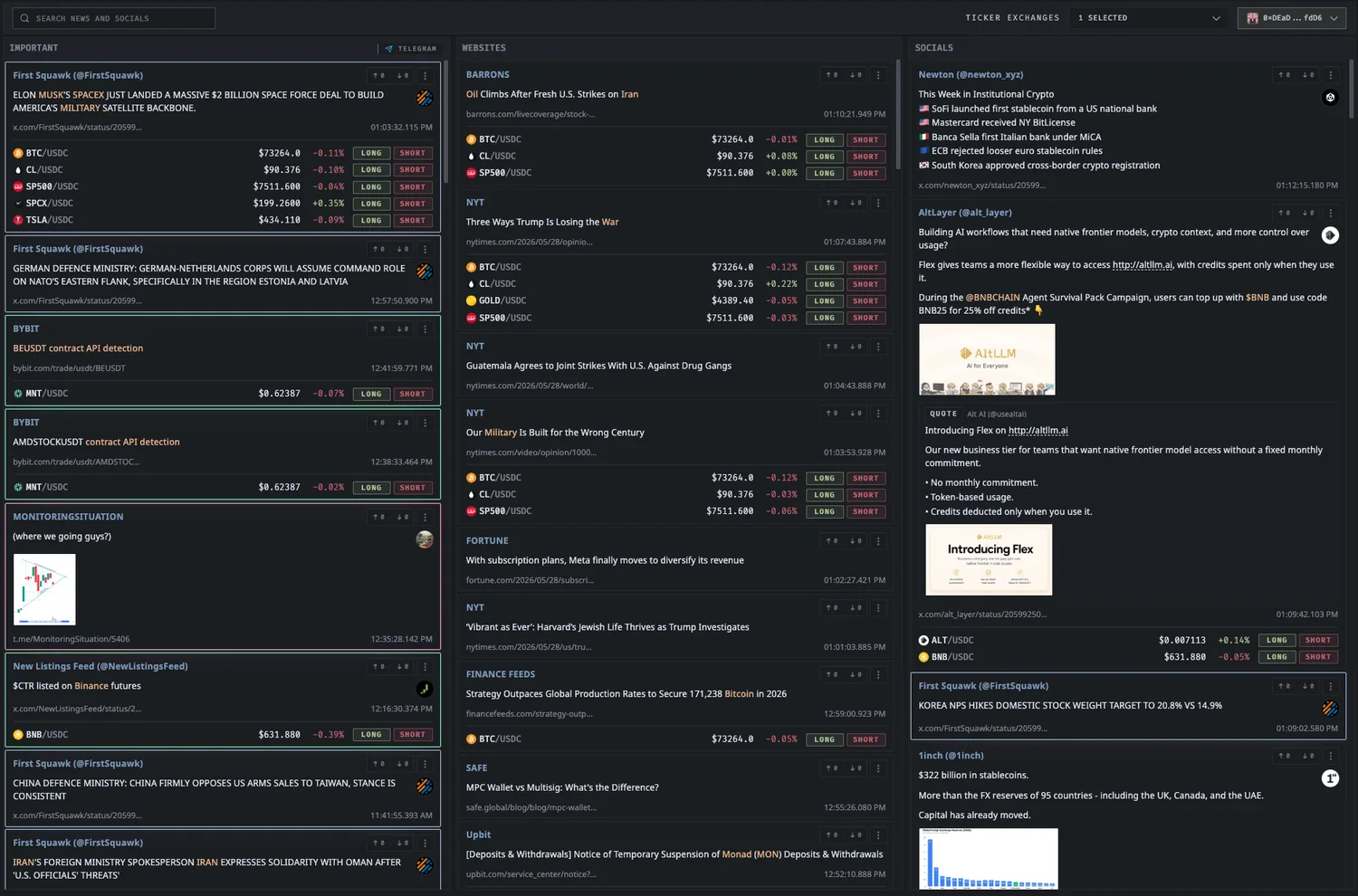Viewport: 1358px width, 896px height.
Task: Upvote the SpaceX Space Force post
Action: (x=378, y=76)
